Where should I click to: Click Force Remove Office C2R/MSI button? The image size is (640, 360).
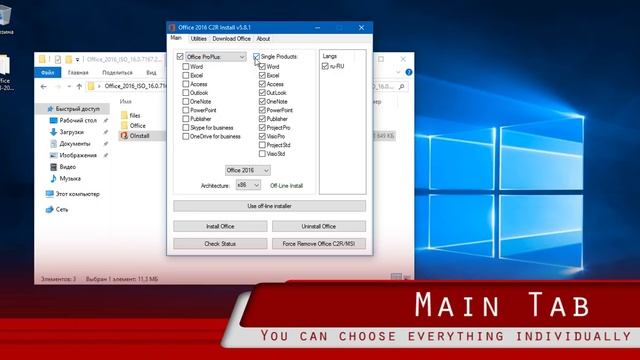(319, 244)
